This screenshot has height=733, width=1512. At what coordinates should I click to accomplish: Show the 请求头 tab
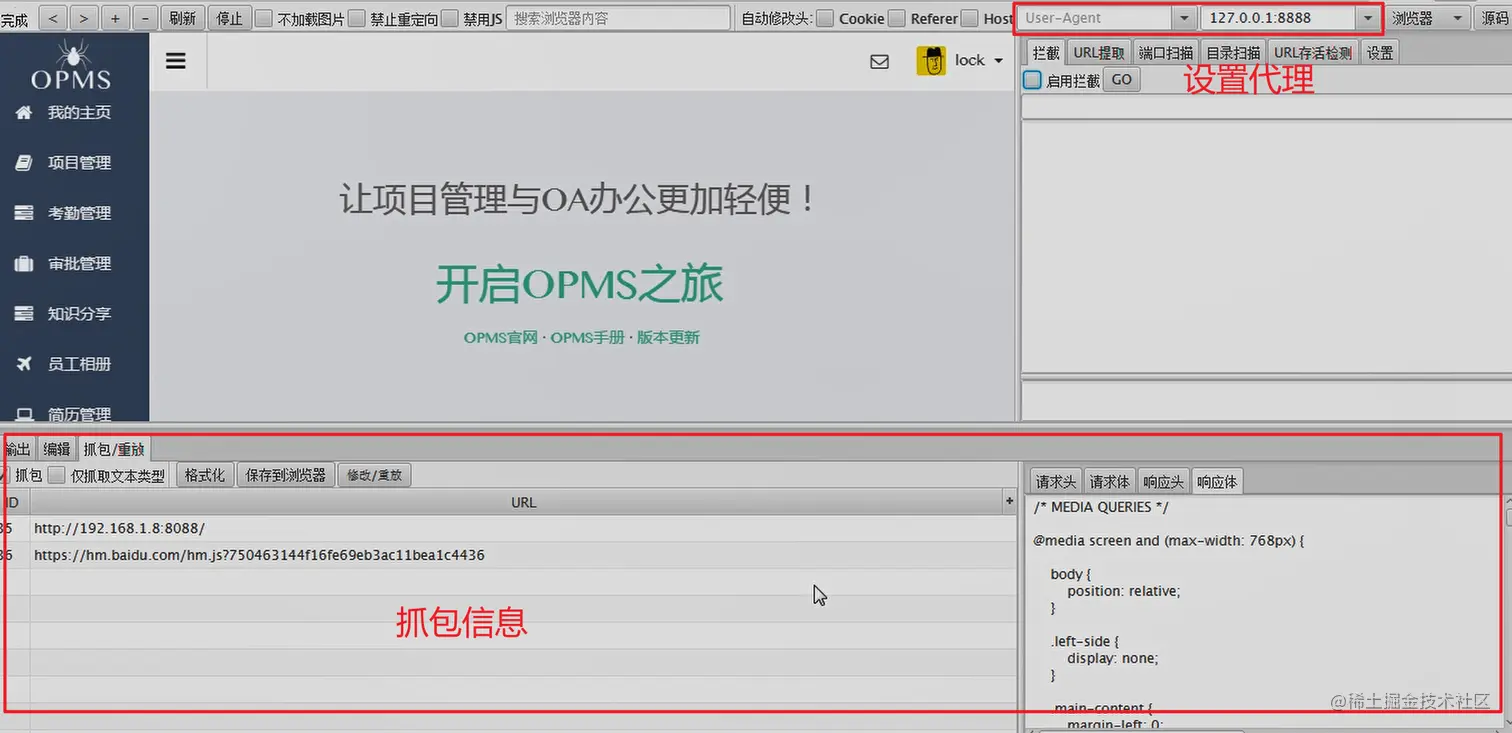[1056, 481]
